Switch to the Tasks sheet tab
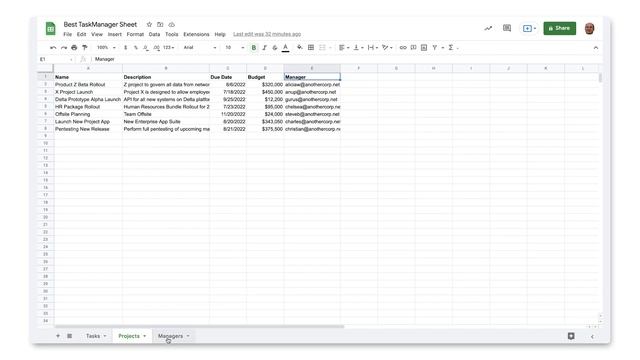The width and height of the screenshot is (640, 360). tap(96, 336)
